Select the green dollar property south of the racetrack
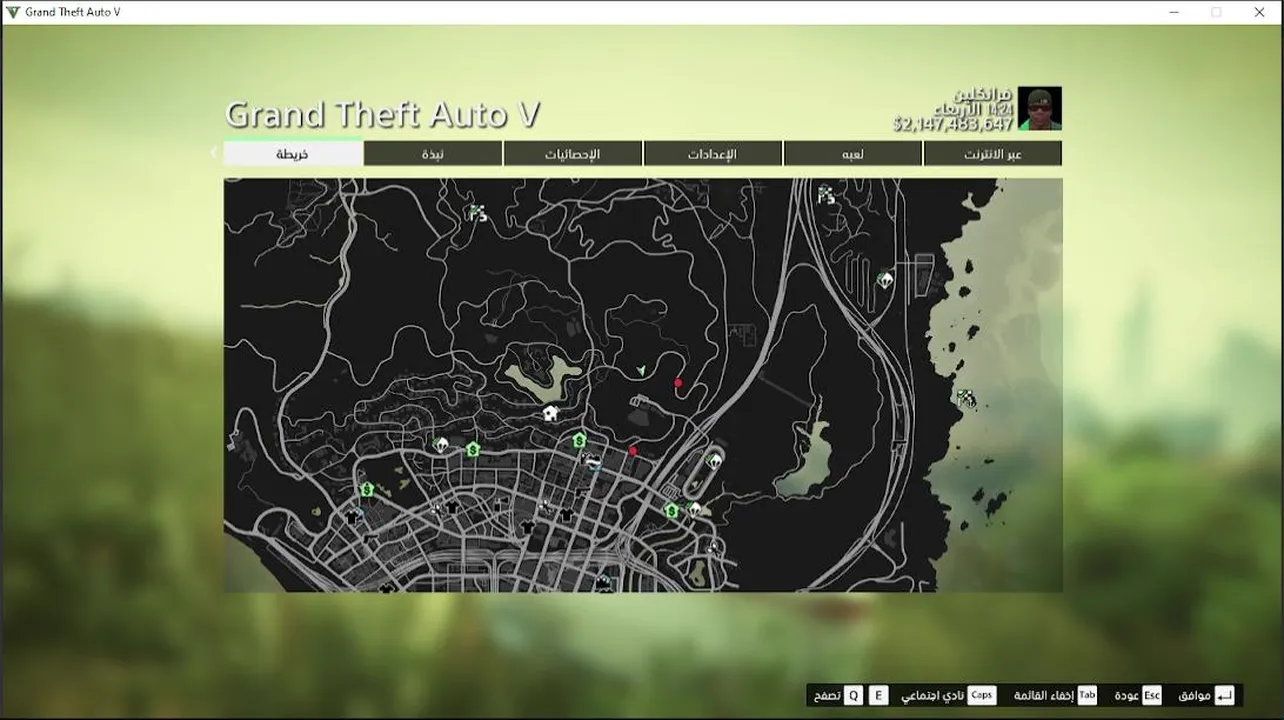 tap(671, 511)
